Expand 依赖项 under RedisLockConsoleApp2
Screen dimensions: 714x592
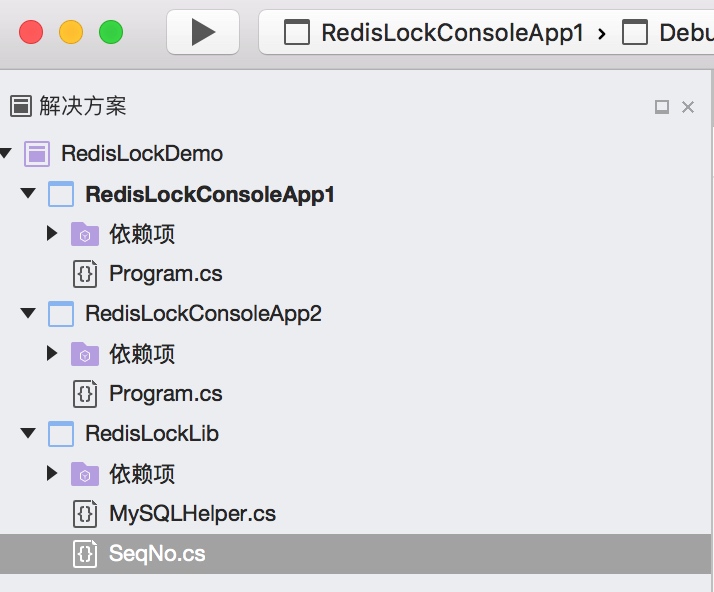tap(52, 353)
